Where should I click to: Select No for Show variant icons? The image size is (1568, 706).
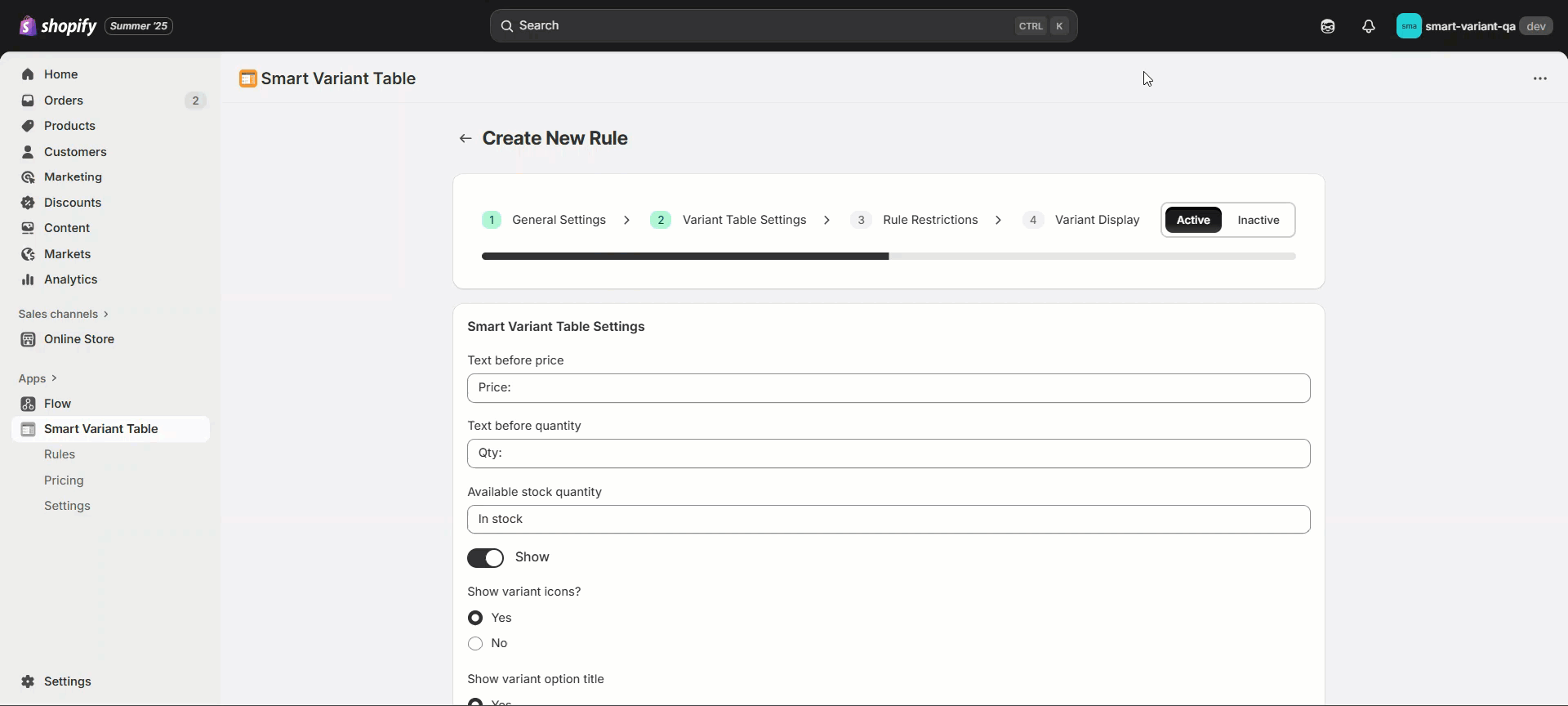pyautogui.click(x=475, y=644)
